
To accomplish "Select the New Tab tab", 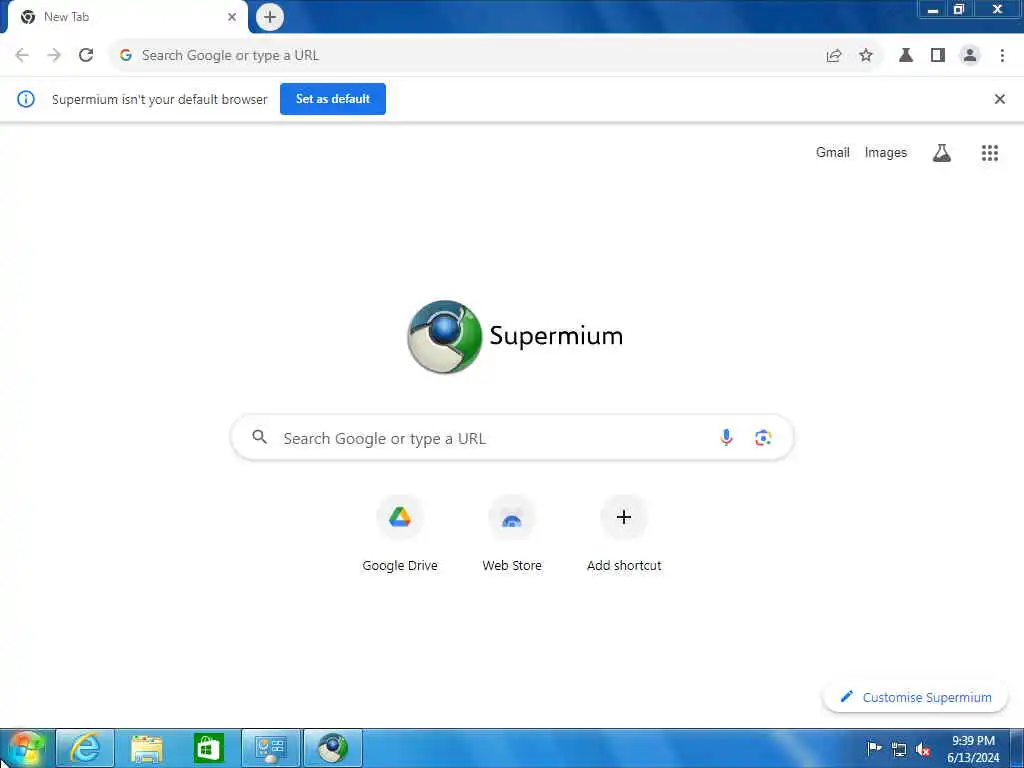I will tap(127, 17).
